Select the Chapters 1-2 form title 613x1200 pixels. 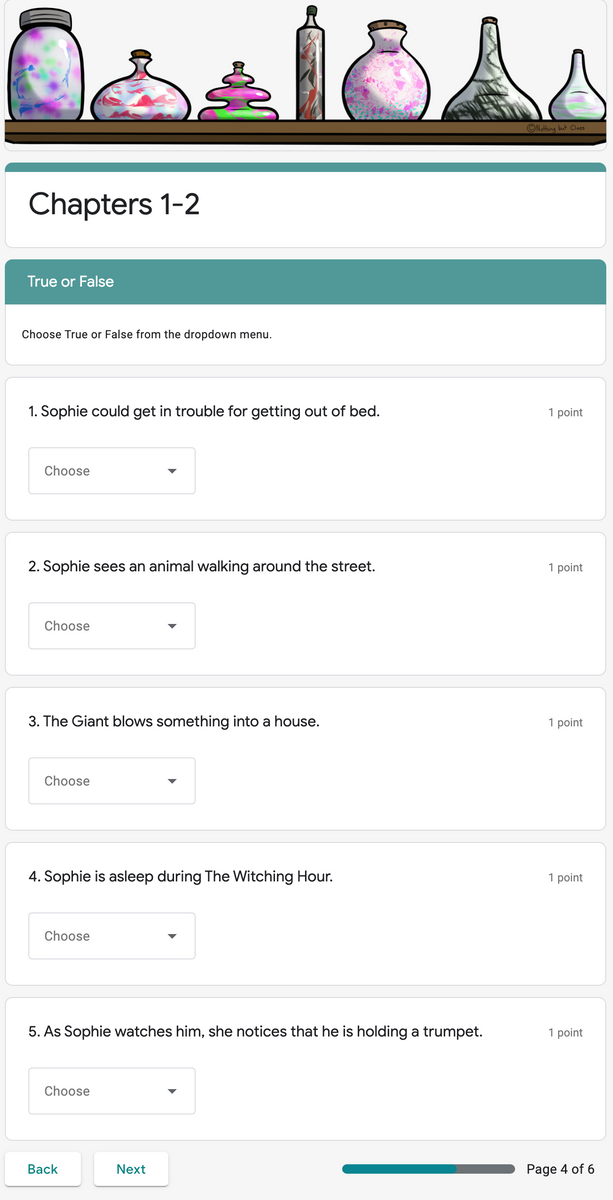(x=113, y=204)
